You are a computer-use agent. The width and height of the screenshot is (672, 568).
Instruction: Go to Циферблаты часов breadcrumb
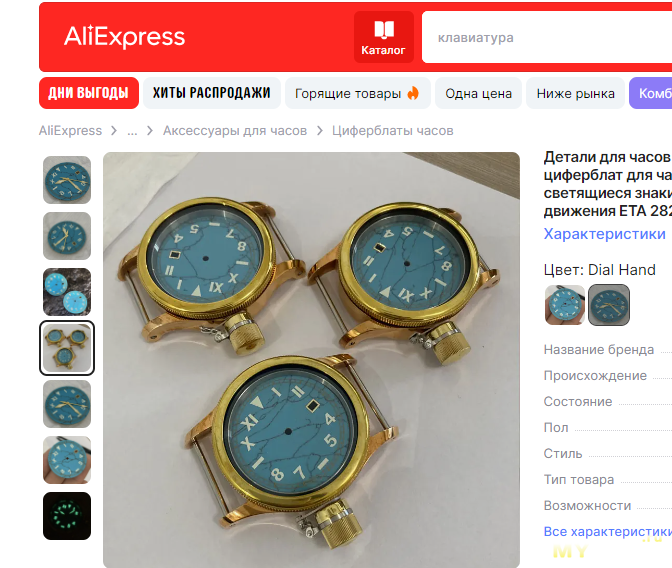393,131
